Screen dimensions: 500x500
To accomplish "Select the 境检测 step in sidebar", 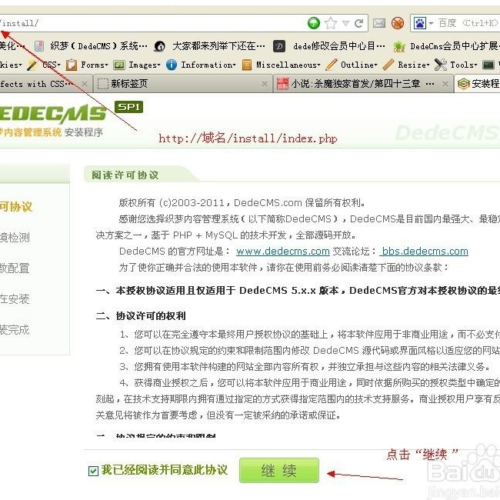I will click(x=15, y=237).
